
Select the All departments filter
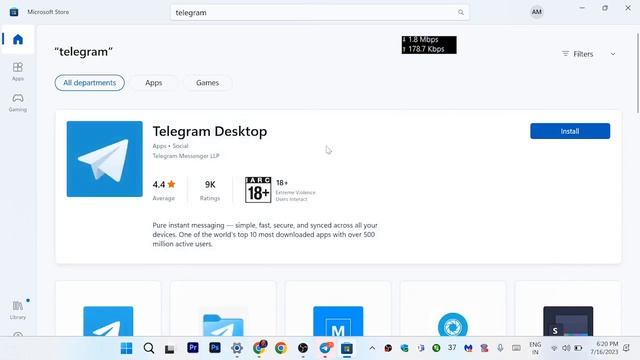point(89,83)
